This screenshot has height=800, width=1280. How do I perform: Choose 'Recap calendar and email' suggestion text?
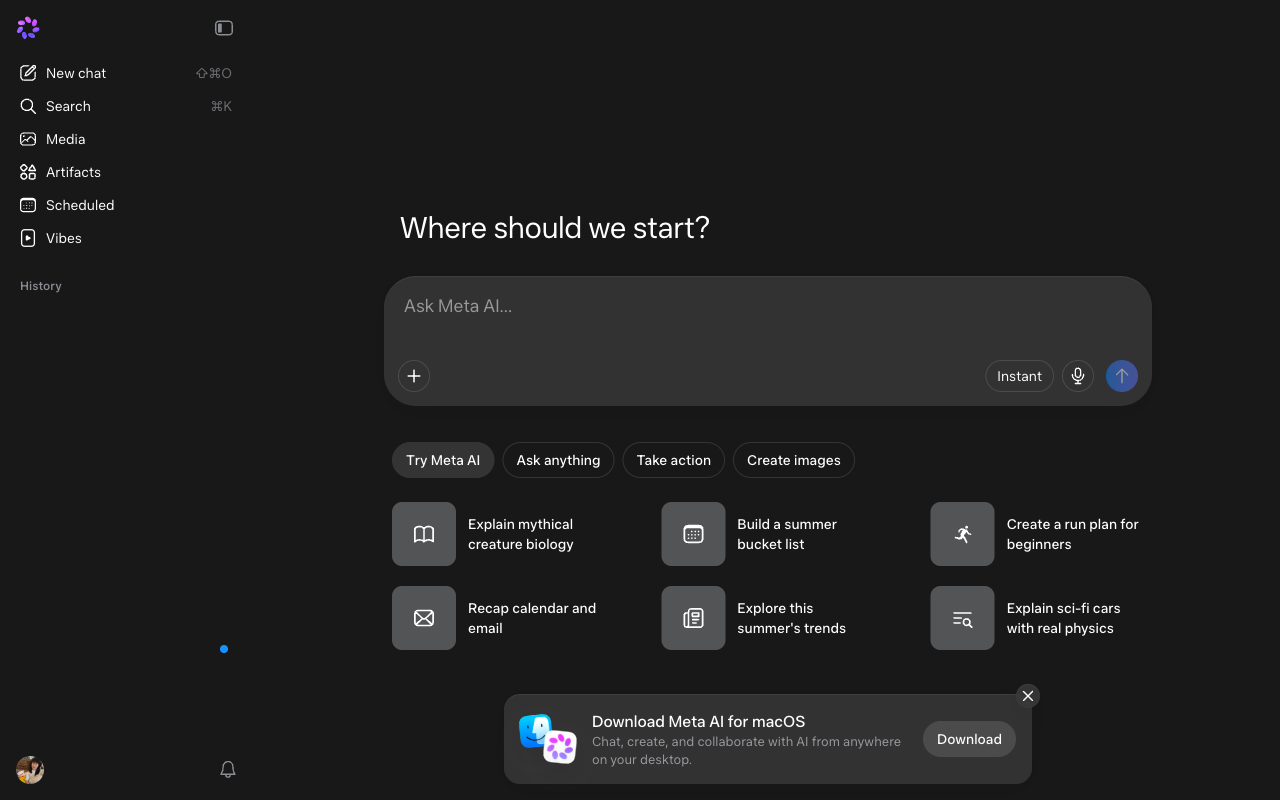pos(532,618)
